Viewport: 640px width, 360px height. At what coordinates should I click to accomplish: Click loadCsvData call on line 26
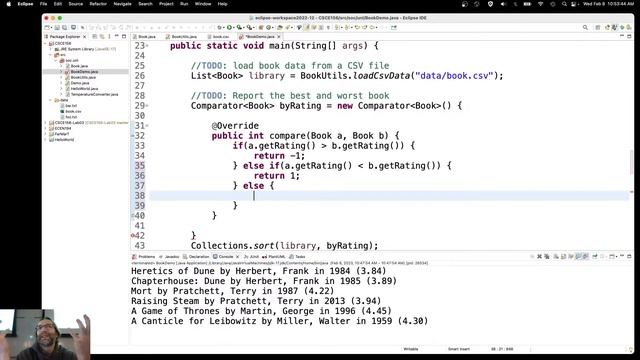click(382, 76)
